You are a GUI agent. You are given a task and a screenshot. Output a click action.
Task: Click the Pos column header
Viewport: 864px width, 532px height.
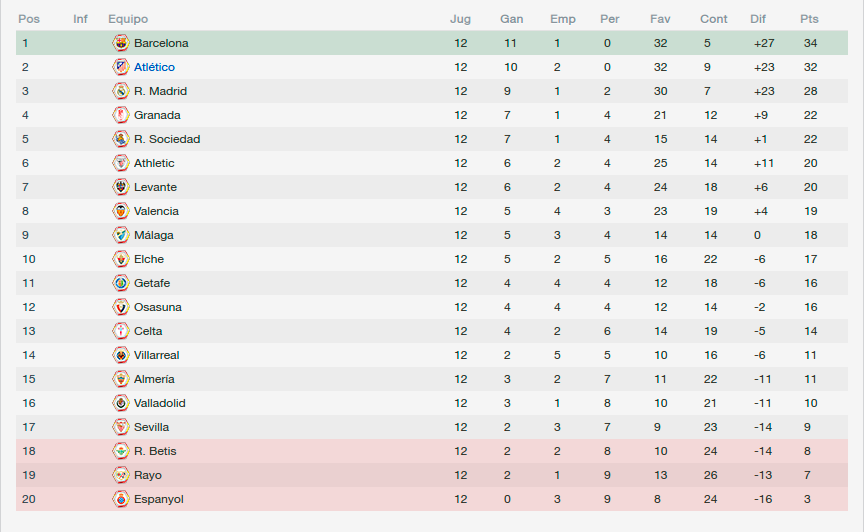pyautogui.click(x=29, y=19)
